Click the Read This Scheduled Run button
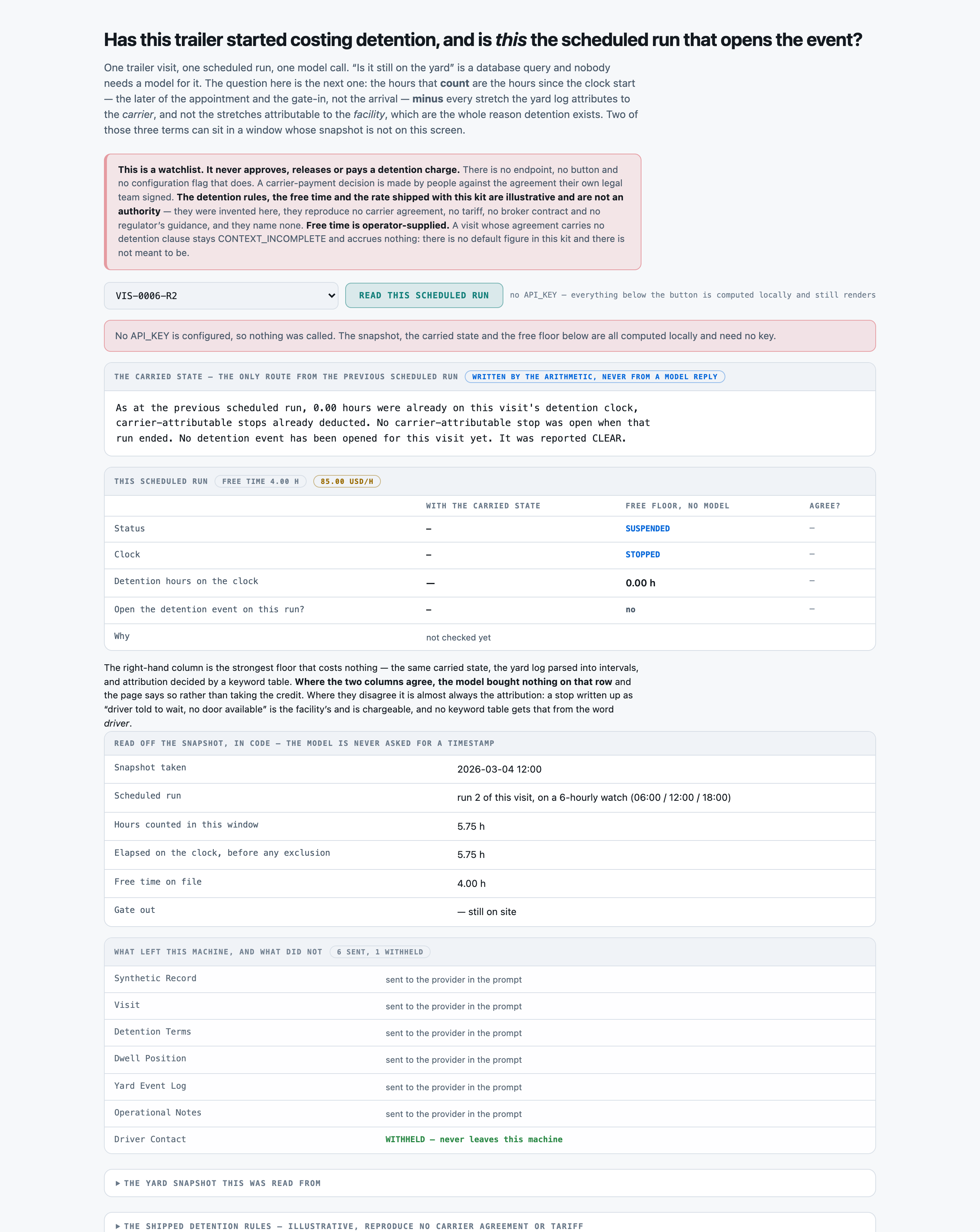Image resolution: width=980 pixels, height=1232 pixels. pyautogui.click(x=424, y=295)
